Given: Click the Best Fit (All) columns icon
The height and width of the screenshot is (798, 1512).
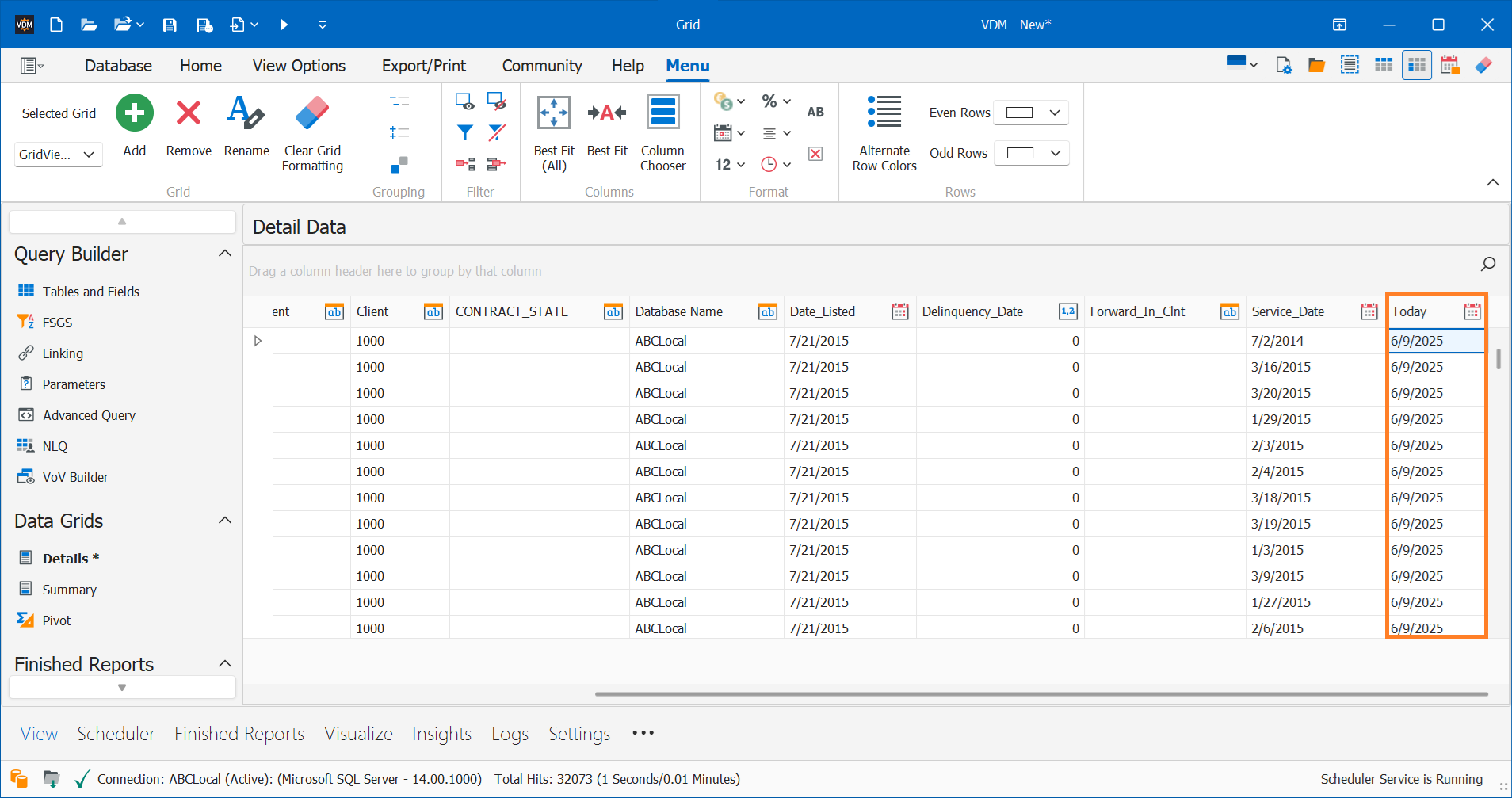Looking at the screenshot, I should [554, 113].
